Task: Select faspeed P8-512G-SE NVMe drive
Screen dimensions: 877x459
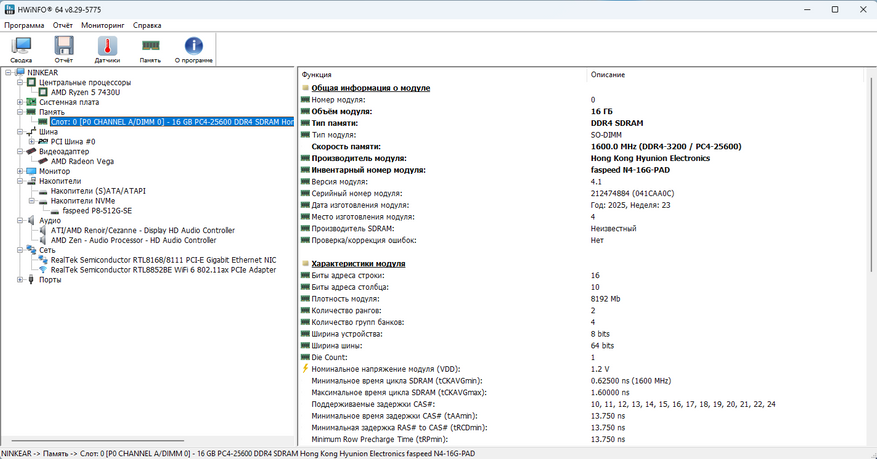Action: [x=96, y=210]
